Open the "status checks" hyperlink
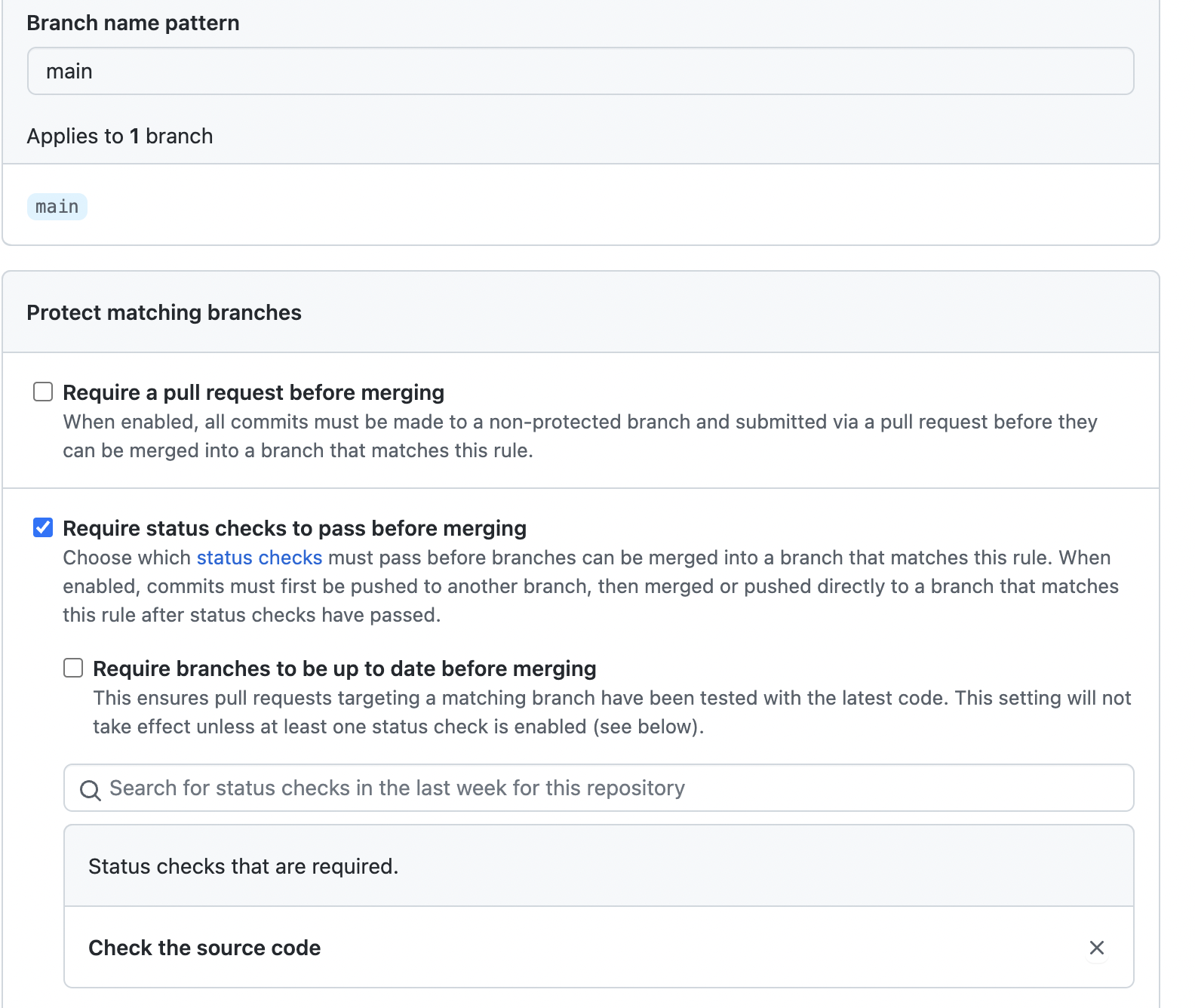 click(x=259, y=558)
